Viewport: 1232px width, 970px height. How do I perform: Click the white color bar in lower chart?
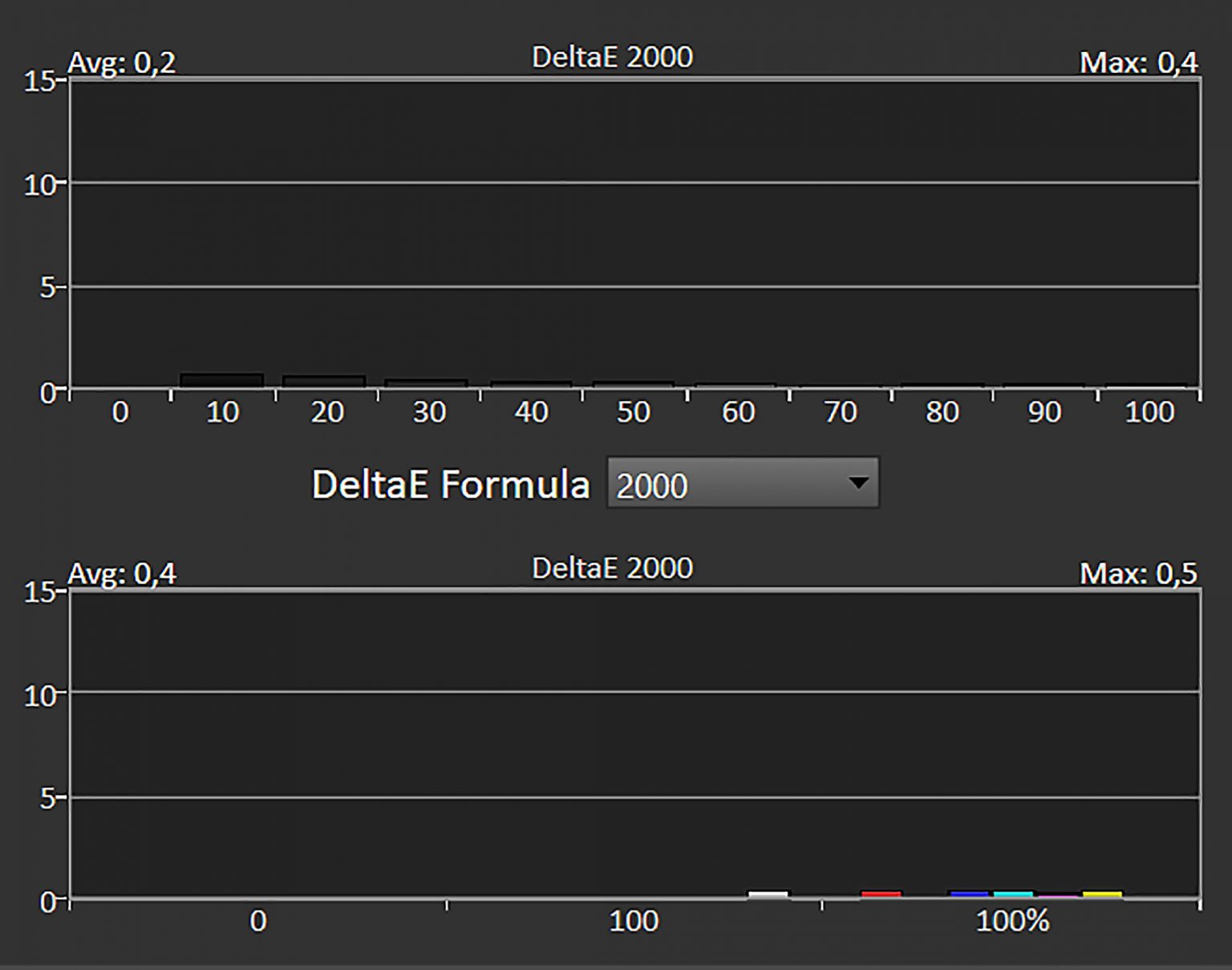pyautogui.click(x=768, y=894)
